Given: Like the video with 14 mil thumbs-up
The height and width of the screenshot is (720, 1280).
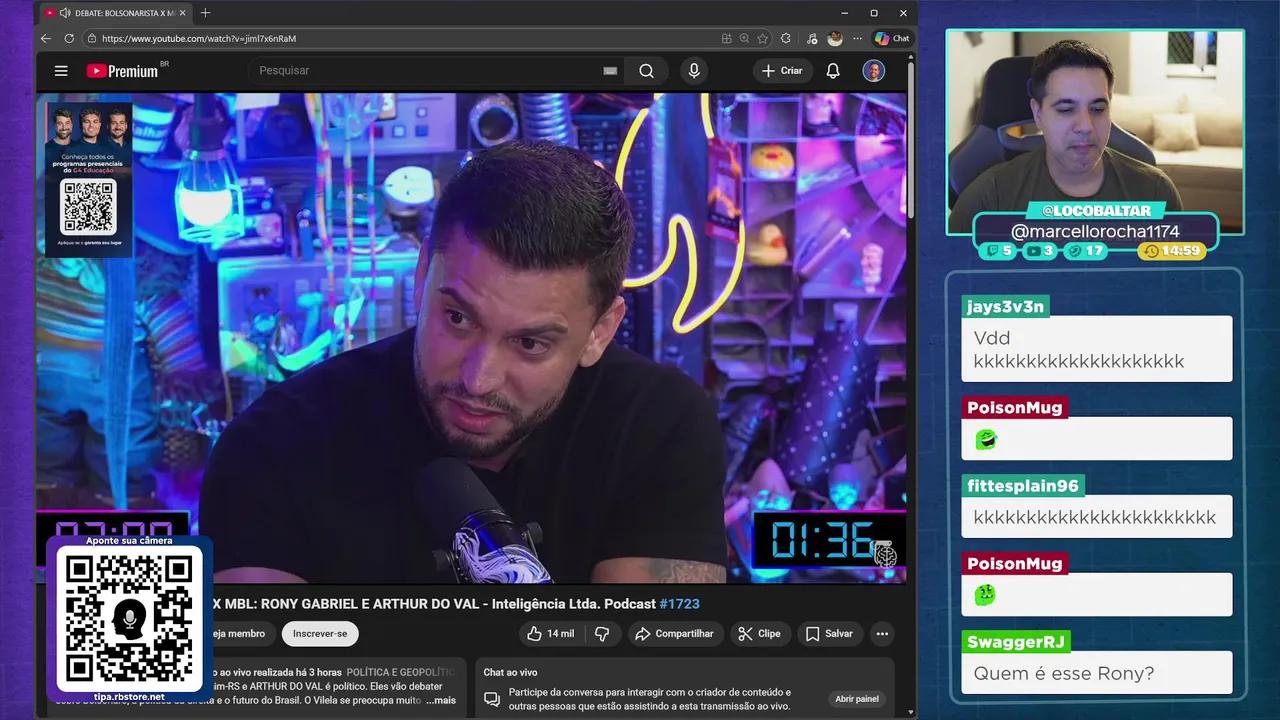Looking at the screenshot, I should 550,634.
